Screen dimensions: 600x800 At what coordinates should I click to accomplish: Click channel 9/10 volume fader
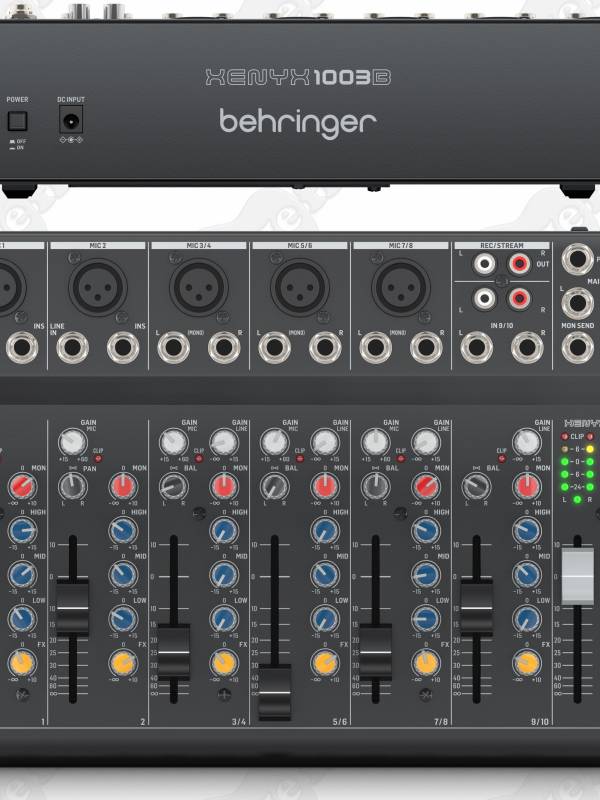pyautogui.click(x=477, y=608)
